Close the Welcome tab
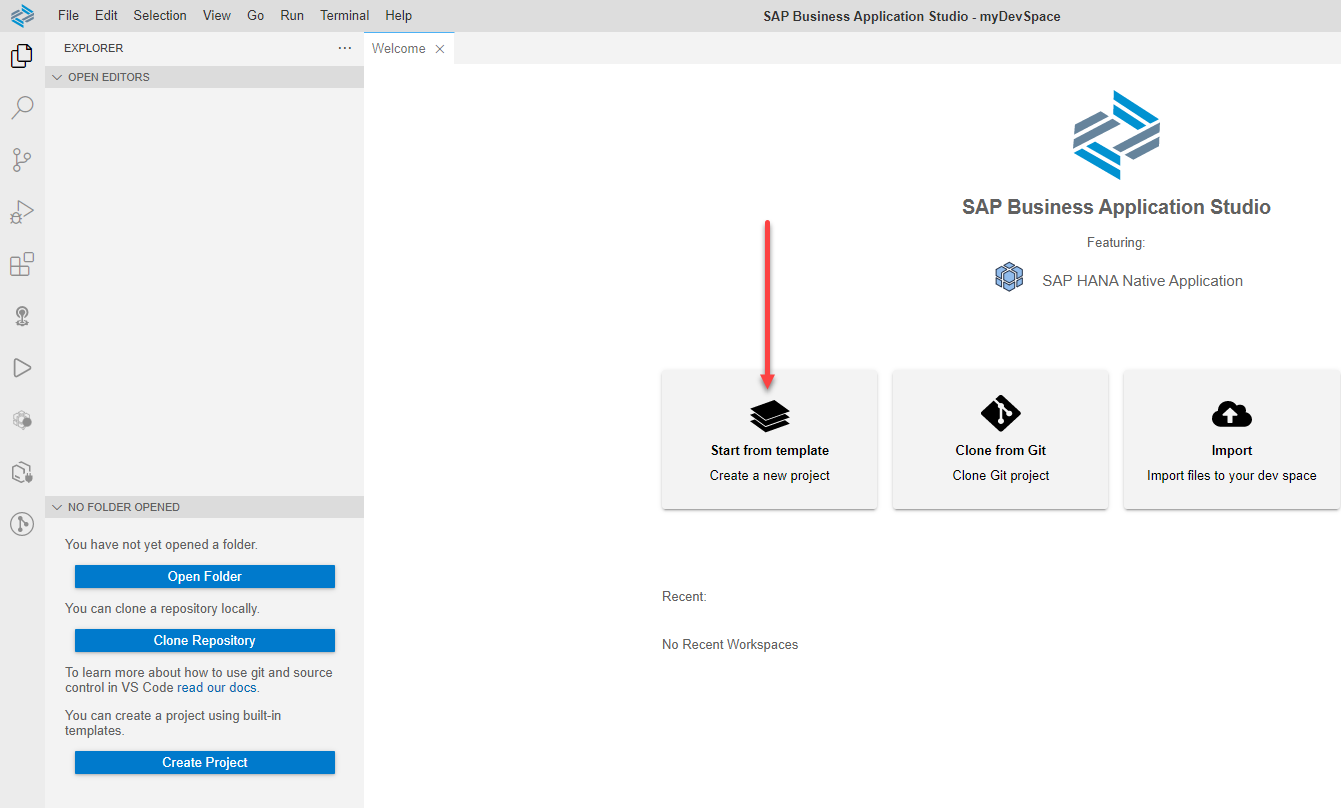The image size is (1341, 808). (x=439, y=47)
